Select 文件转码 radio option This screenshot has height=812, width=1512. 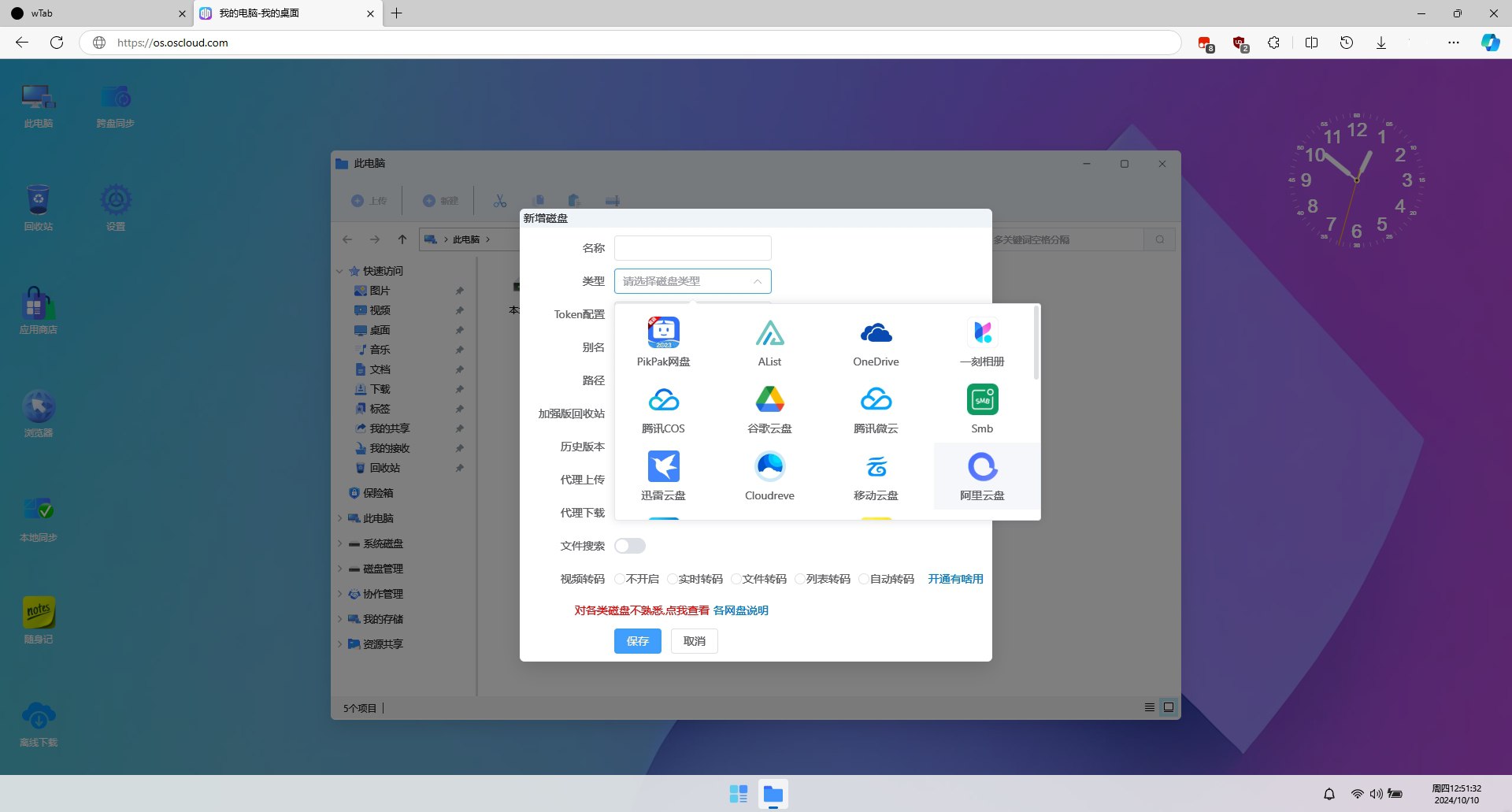[759, 579]
